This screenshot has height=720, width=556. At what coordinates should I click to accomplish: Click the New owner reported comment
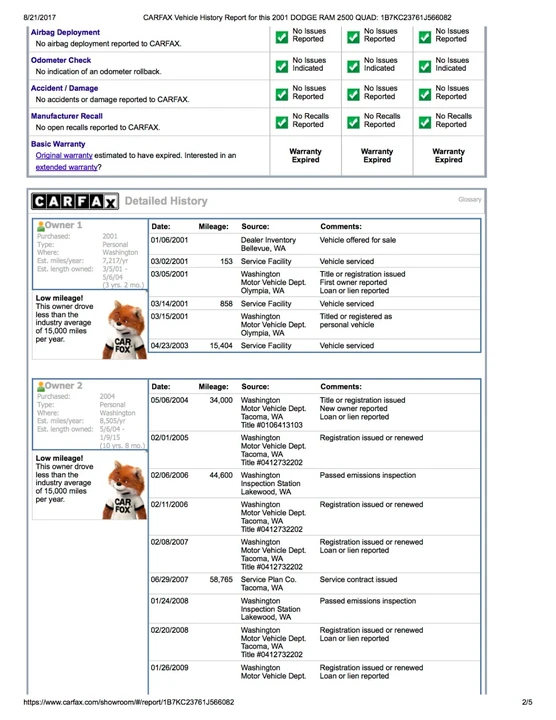point(354,409)
